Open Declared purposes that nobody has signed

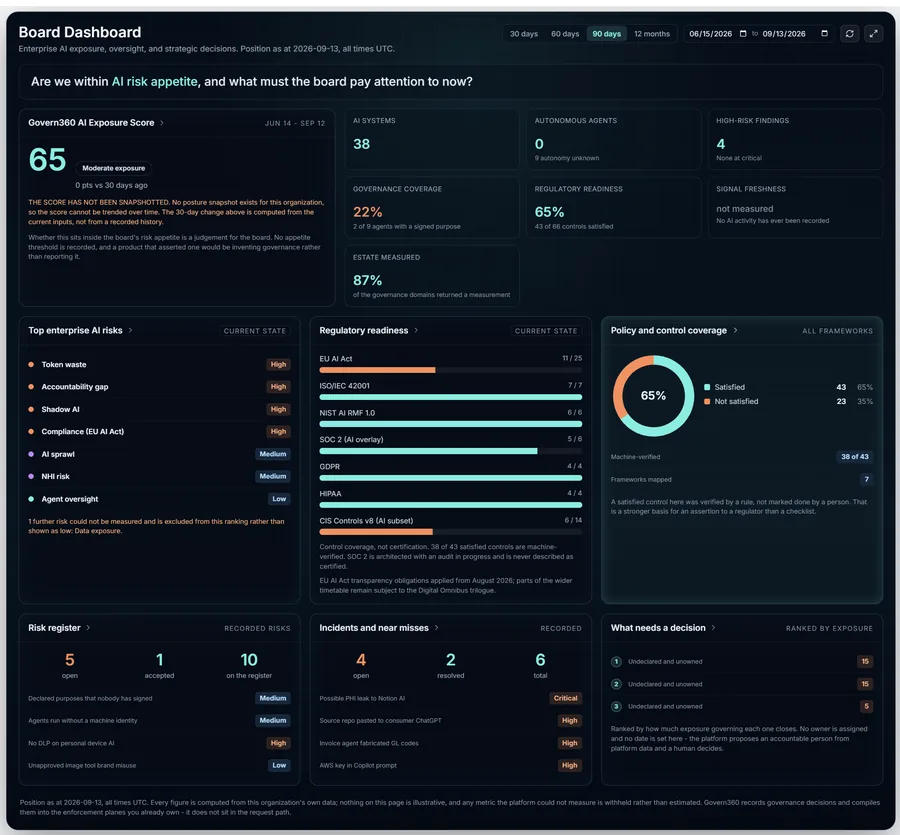click(x=159, y=698)
